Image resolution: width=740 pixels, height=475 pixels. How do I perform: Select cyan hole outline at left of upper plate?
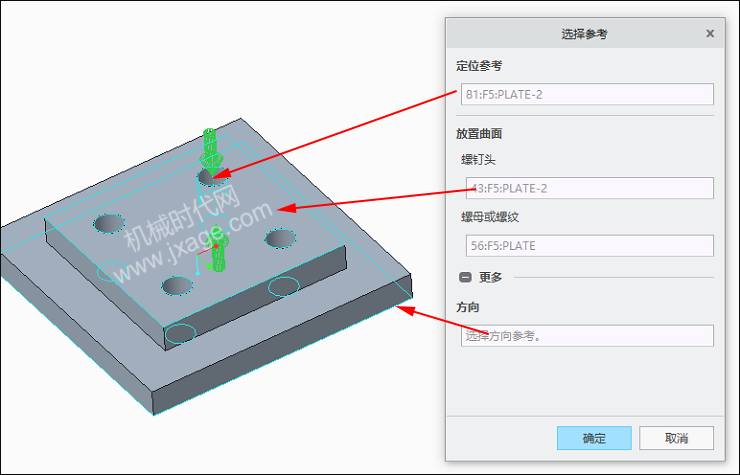112,271
